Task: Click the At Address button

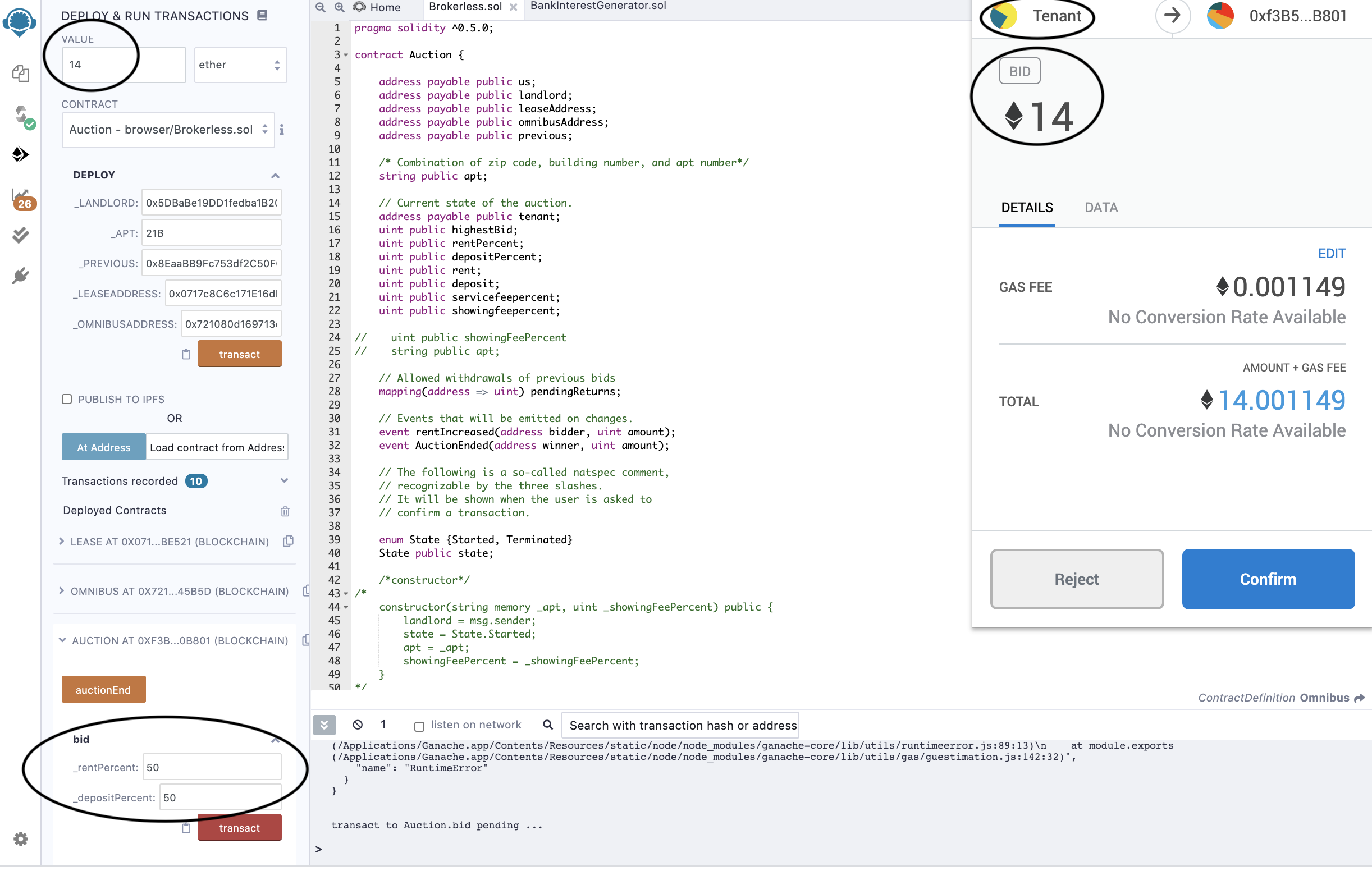Action: 104,447
